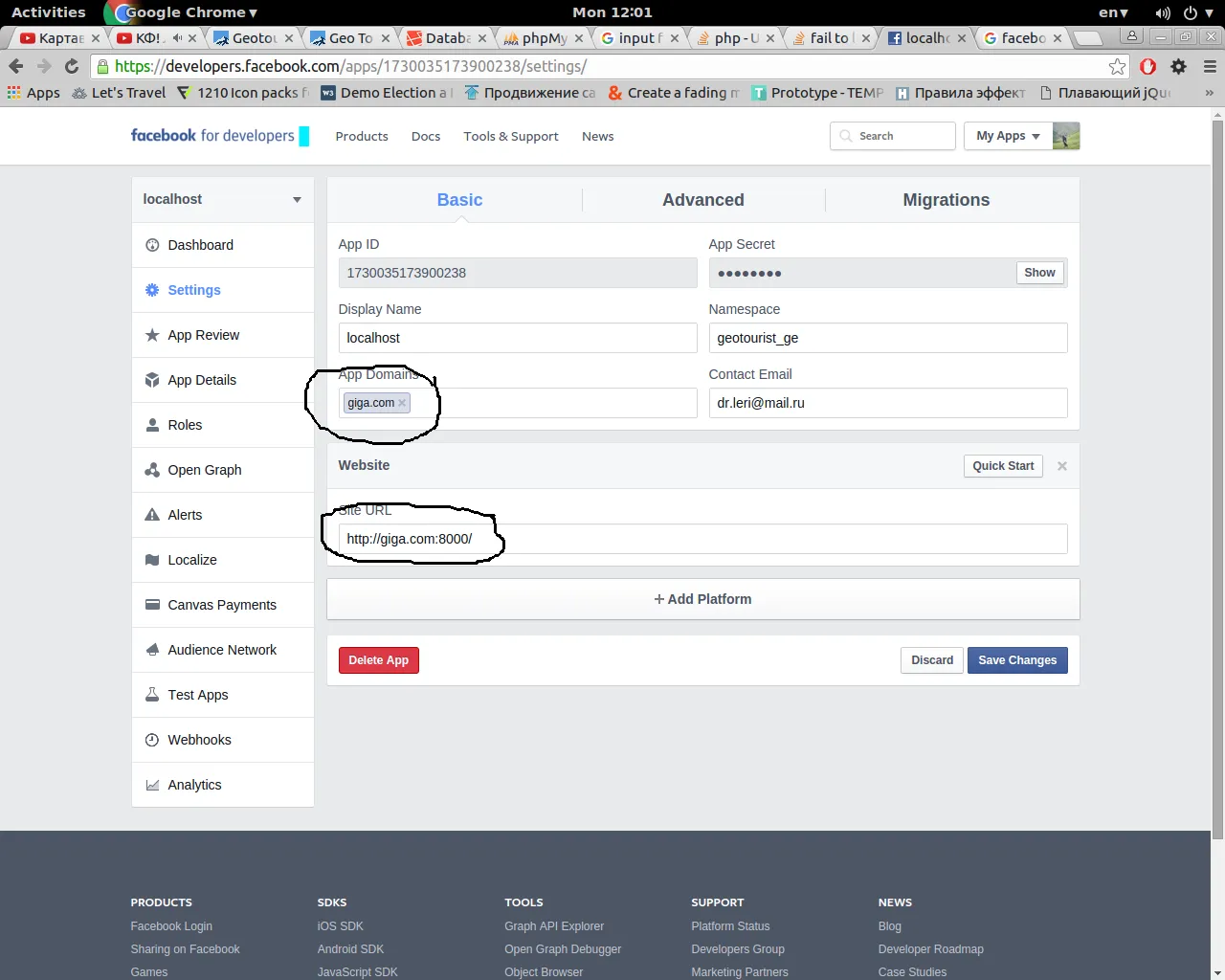Click the Test Apps flask icon
The height and width of the screenshot is (980, 1225).
click(x=152, y=695)
